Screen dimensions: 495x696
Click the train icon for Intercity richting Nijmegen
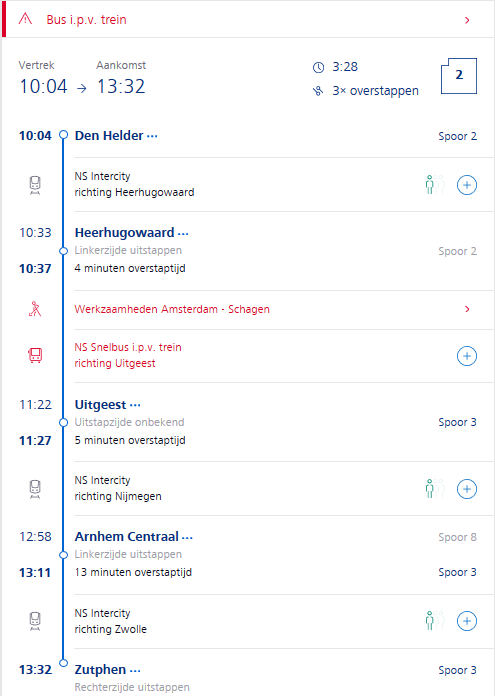point(35,489)
